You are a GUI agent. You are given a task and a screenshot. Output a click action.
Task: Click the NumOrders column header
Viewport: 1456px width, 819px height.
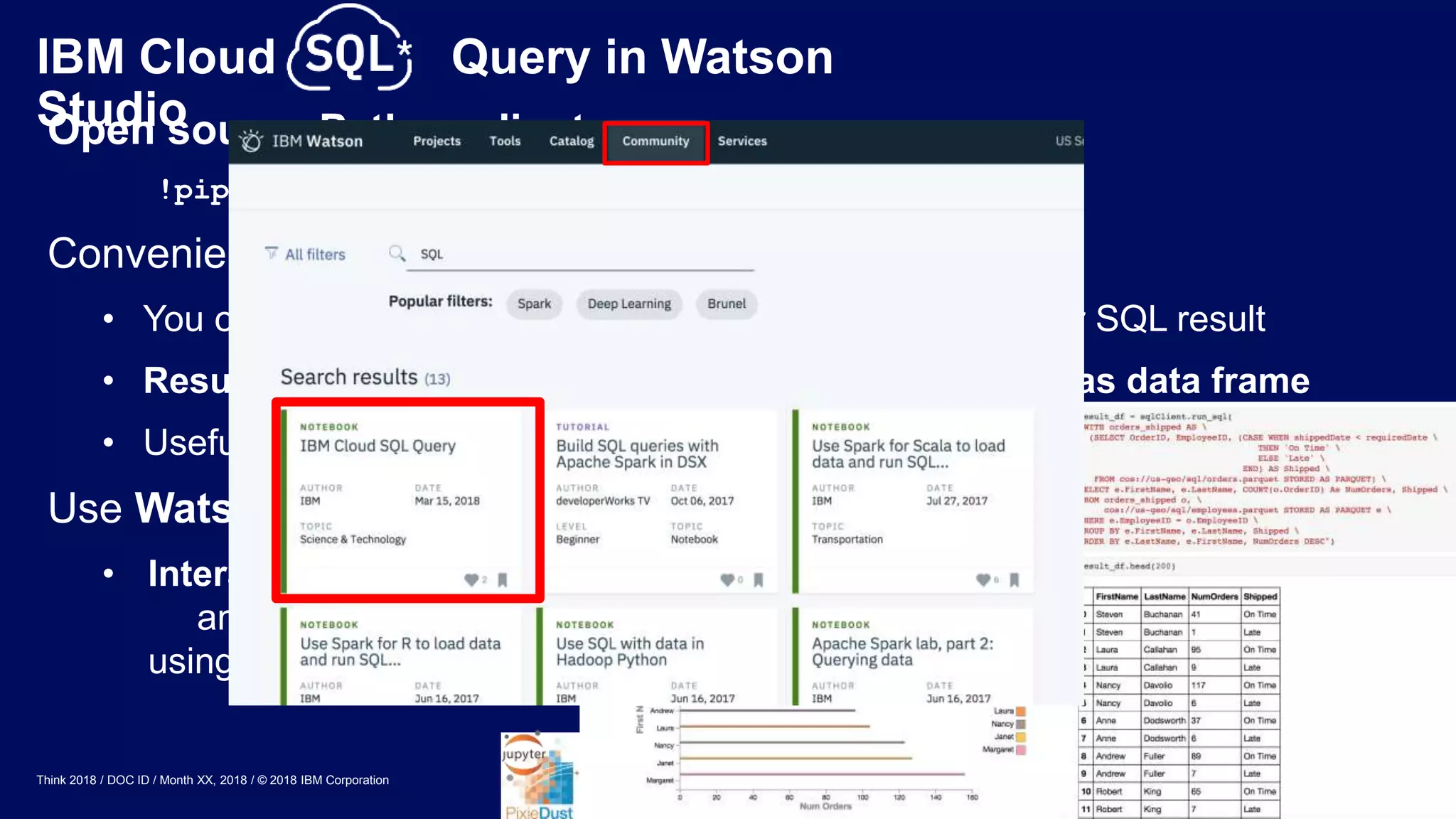point(1214,596)
